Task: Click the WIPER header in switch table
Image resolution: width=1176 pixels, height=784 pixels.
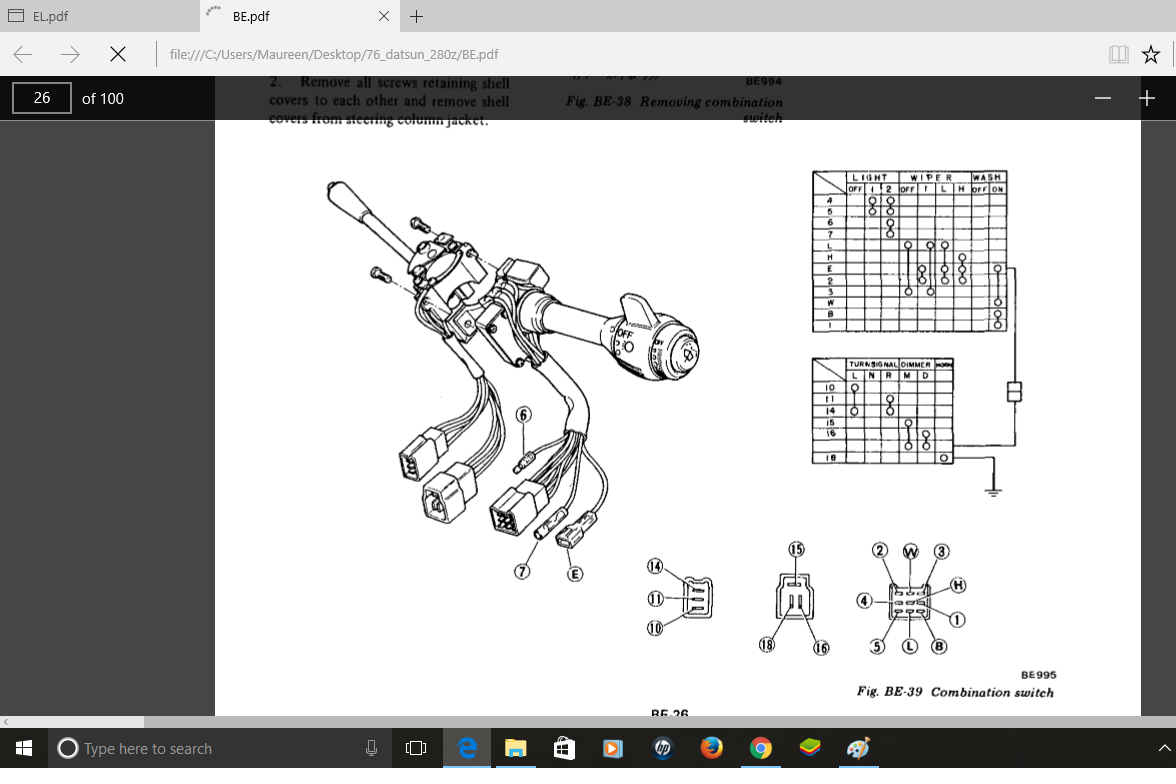Action: click(932, 177)
